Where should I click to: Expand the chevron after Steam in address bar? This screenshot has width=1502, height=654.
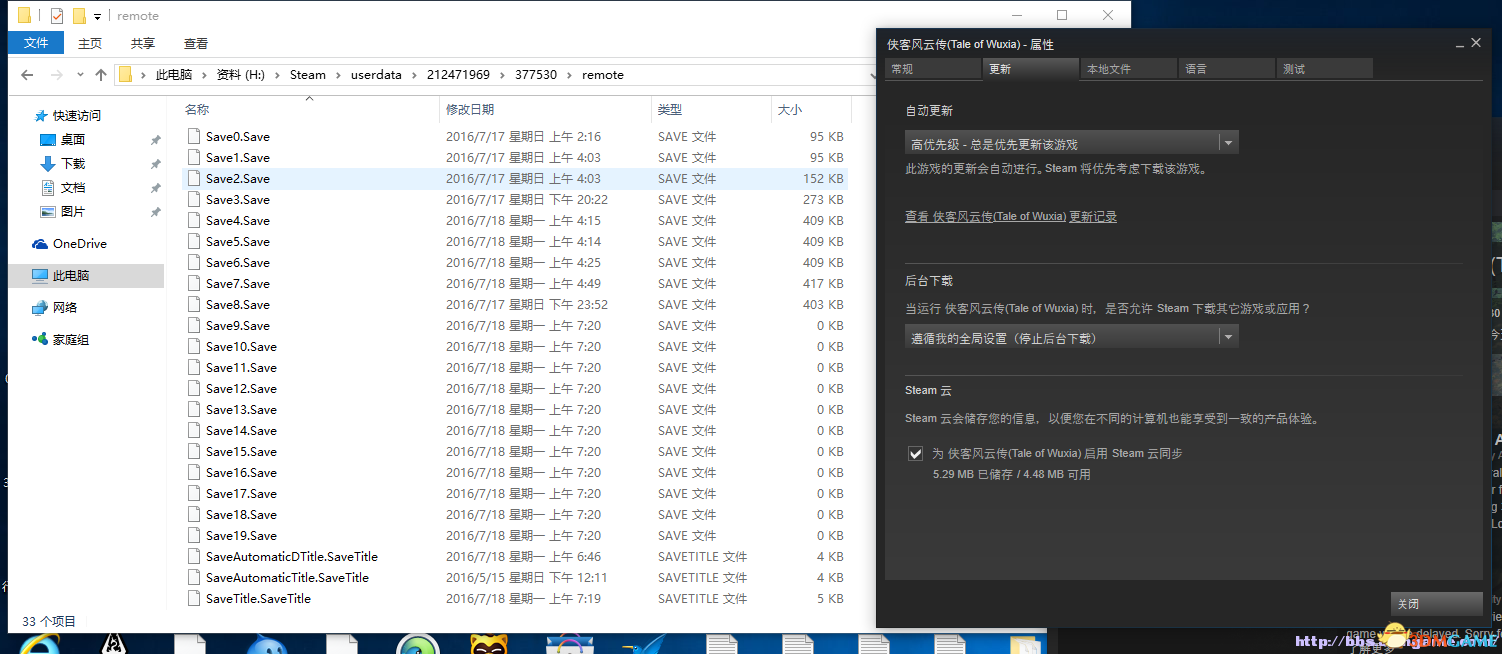click(x=338, y=75)
